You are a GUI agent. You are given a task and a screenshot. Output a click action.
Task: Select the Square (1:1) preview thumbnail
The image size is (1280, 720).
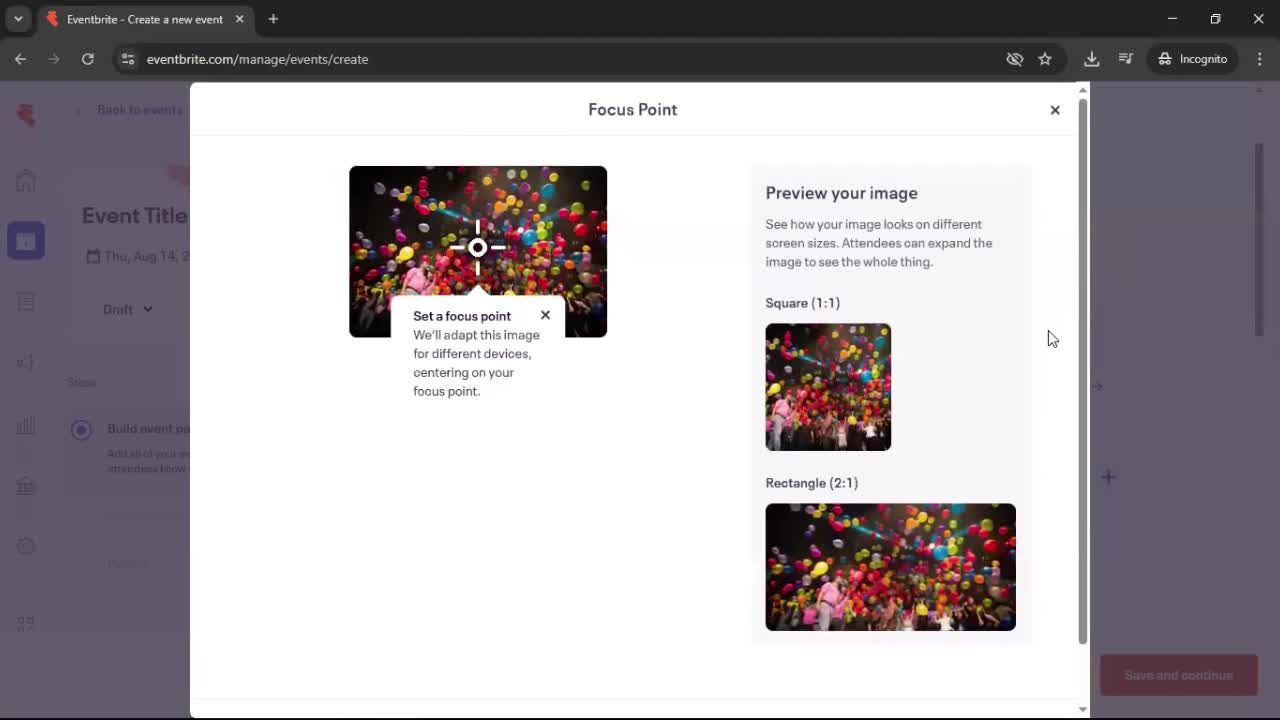pyautogui.click(x=828, y=387)
